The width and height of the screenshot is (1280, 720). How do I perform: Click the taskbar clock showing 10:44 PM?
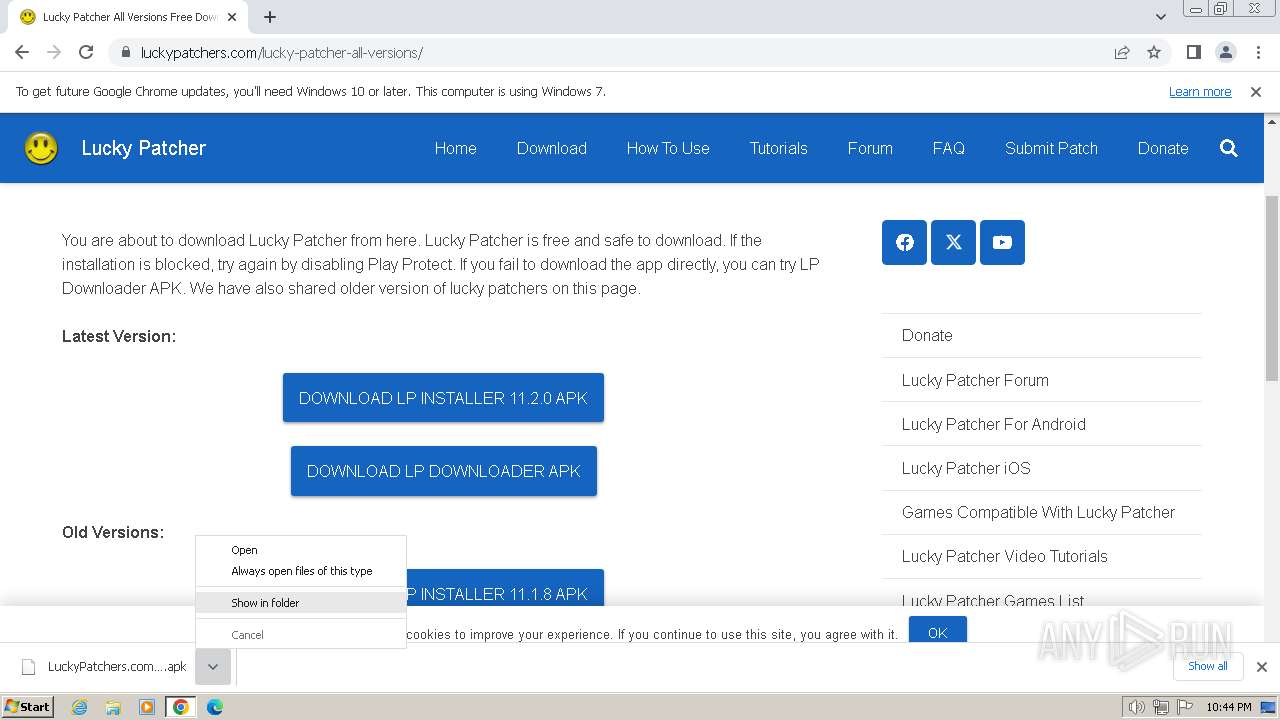pos(1228,707)
